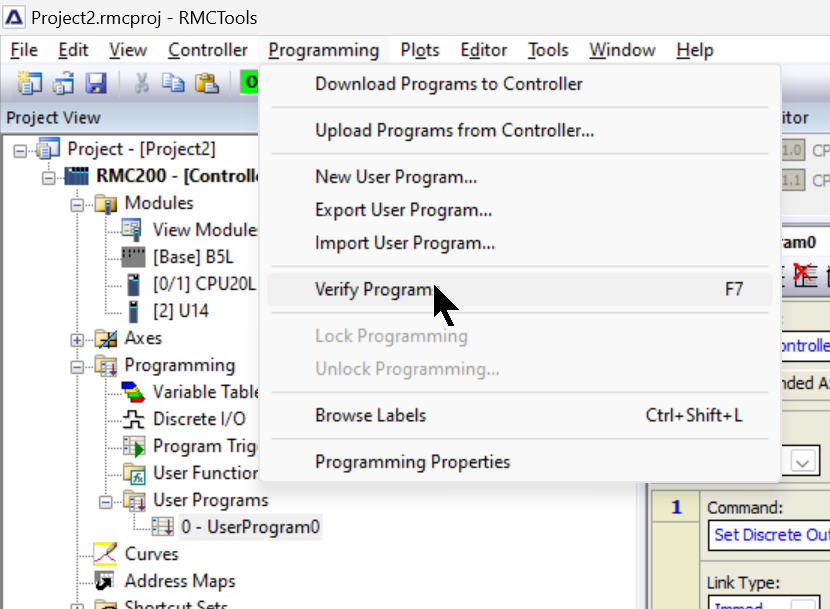
Task: Open the Edit menu
Action: pyautogui.click(x=73, y=50)
